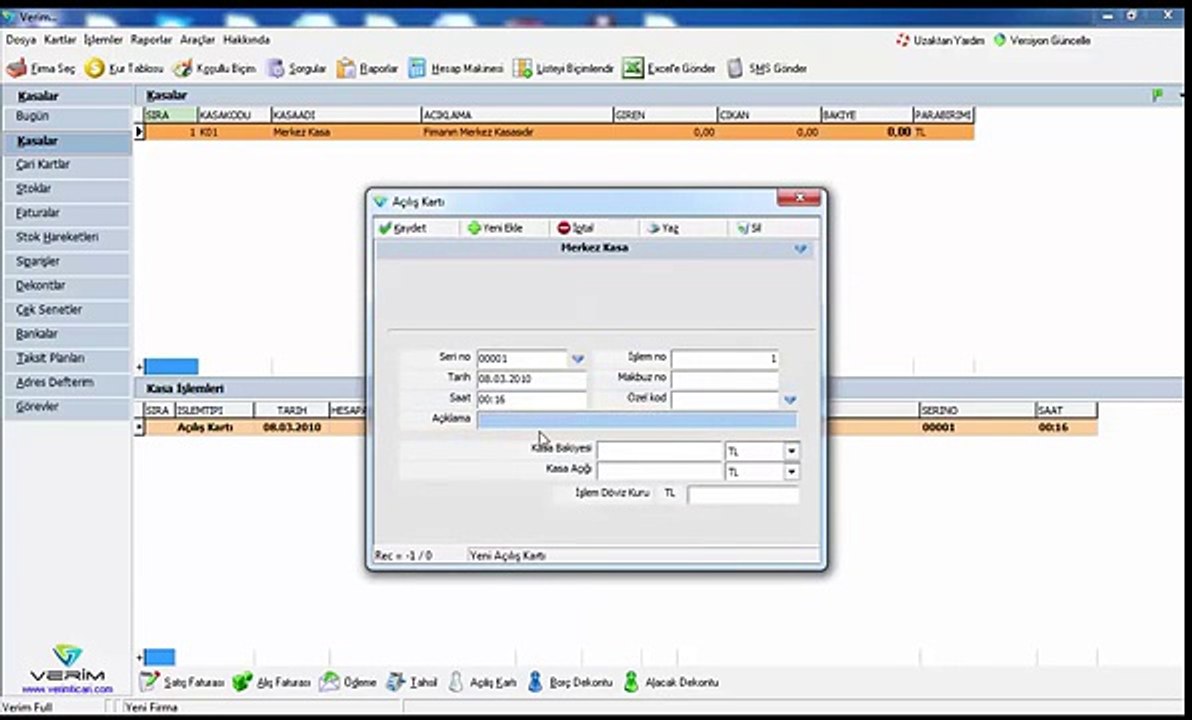The height and width of the screenshot is (720, 1192).
Task: Click Listeyi Biçimlendir icon
Action: [522, 68]
